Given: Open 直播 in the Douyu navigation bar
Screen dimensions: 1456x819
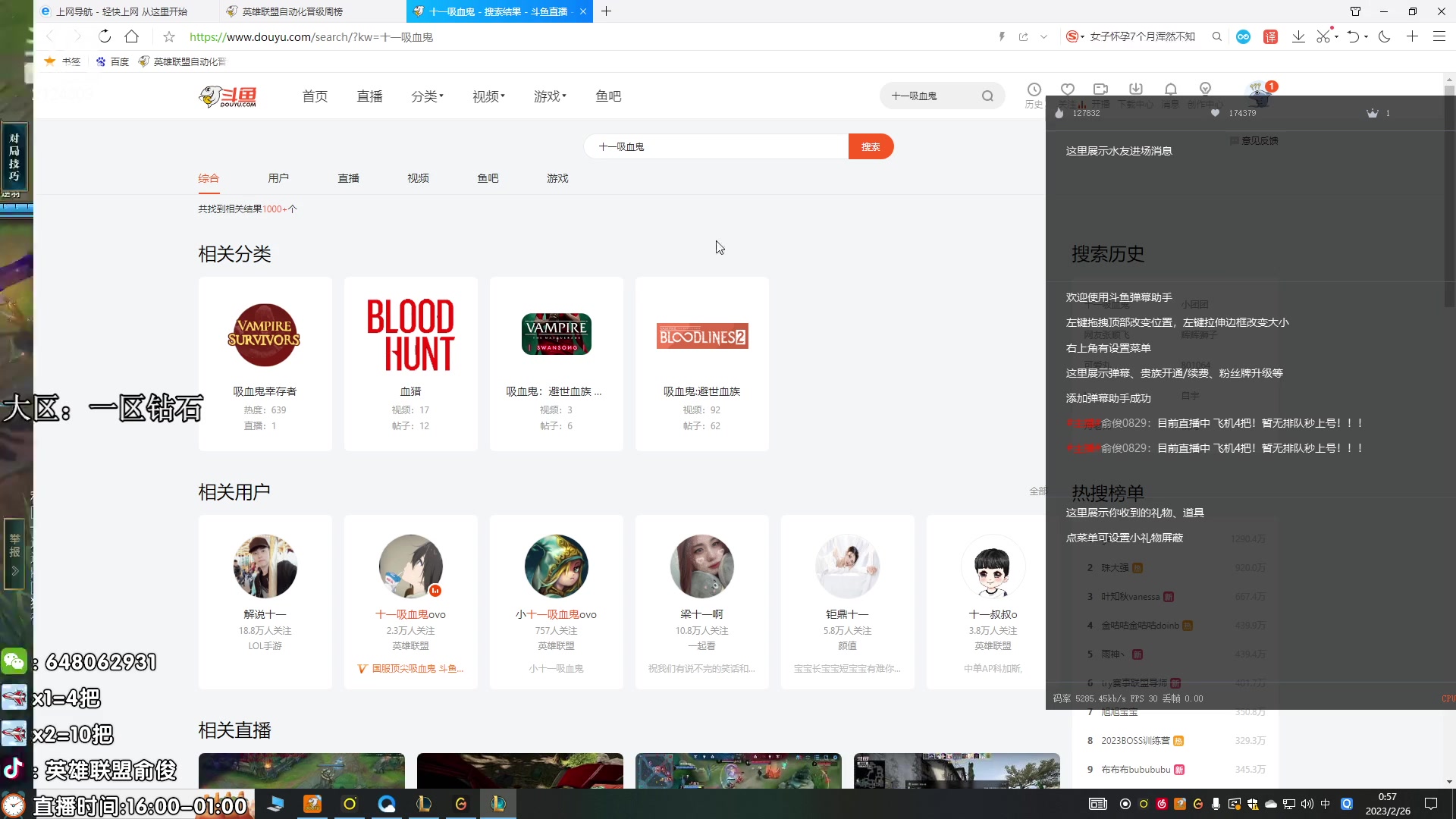Looking at the screenshot, I should point(369,96).
